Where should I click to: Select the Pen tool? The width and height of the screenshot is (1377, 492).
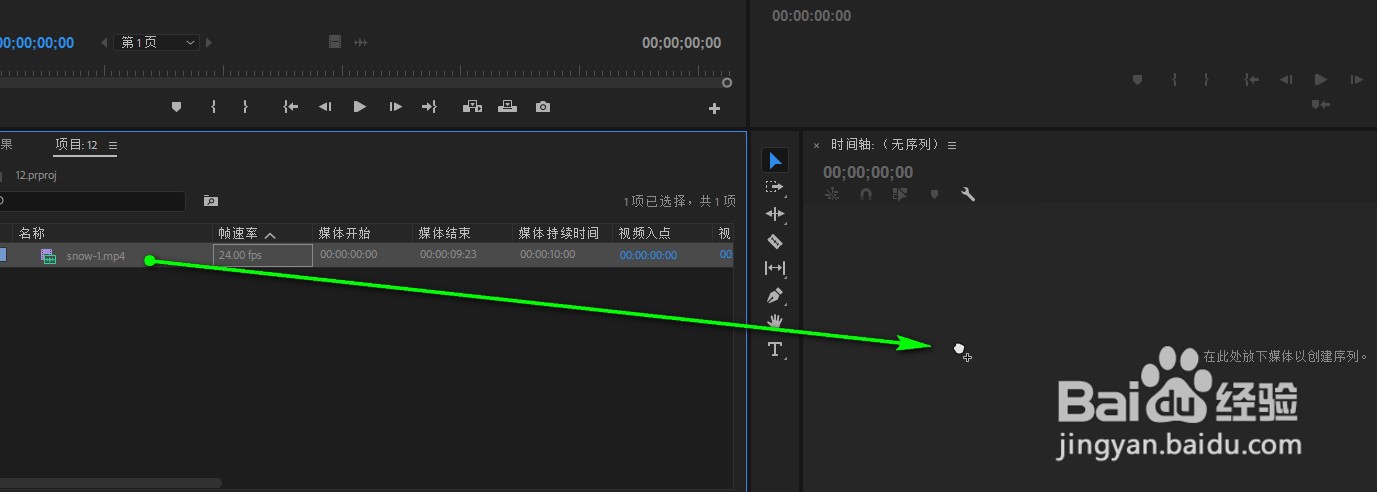pos(775,296)
